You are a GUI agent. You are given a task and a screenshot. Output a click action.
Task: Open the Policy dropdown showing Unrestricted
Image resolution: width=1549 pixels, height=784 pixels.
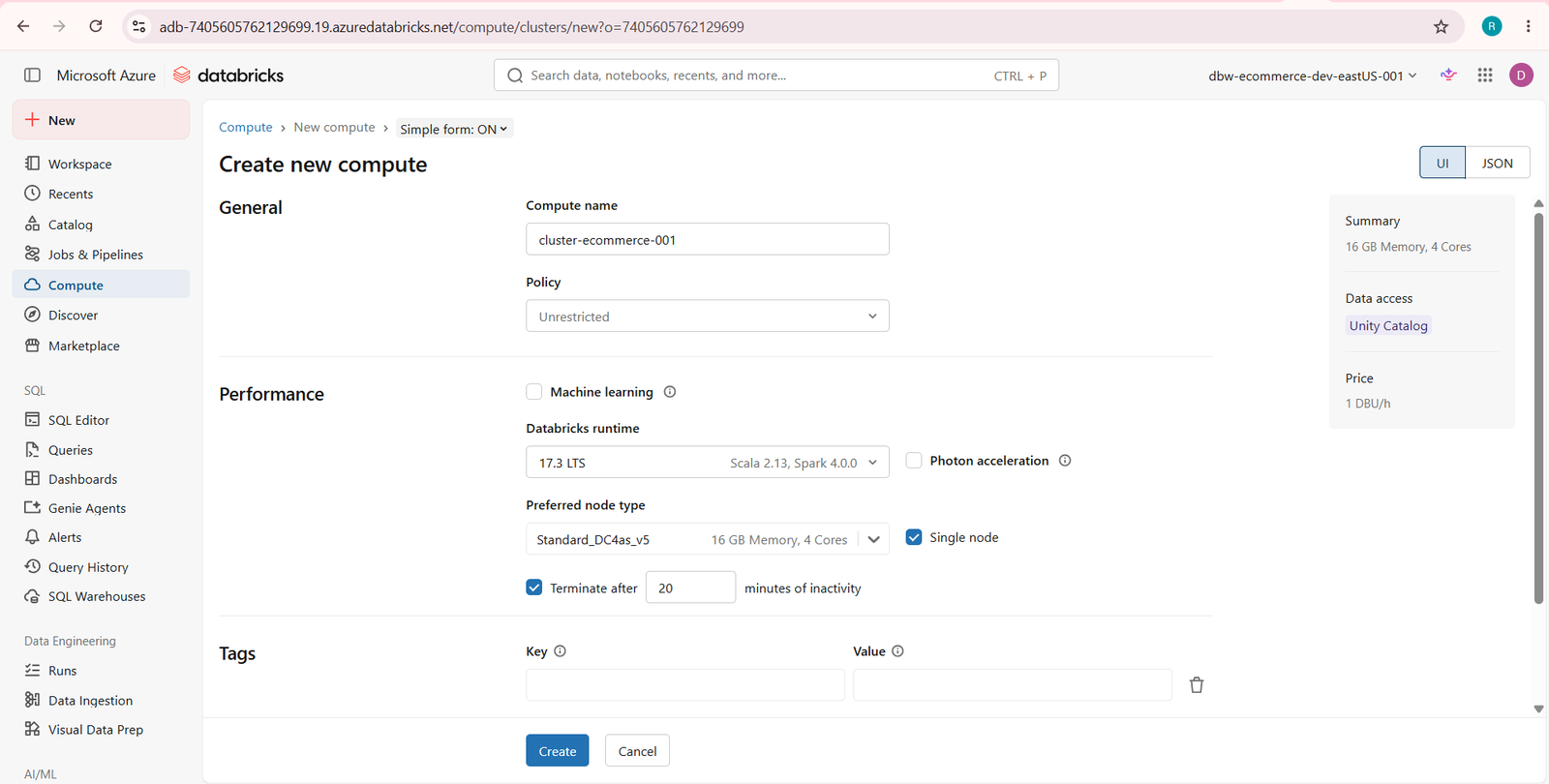[707, 317]
